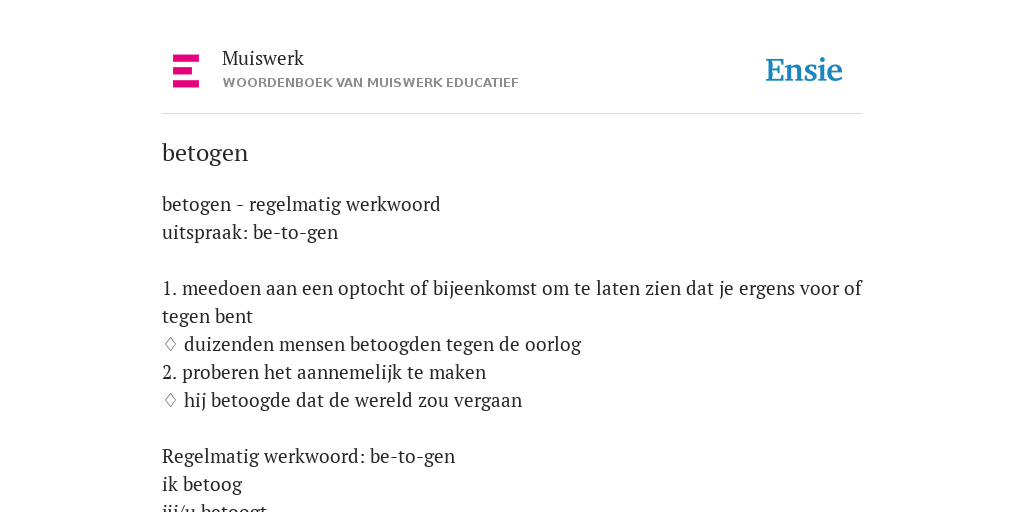Click example 'hij betoogde dat de wereld zou vergaan'
Viewport: 1024px width, 512px height.
click(353, 400)
